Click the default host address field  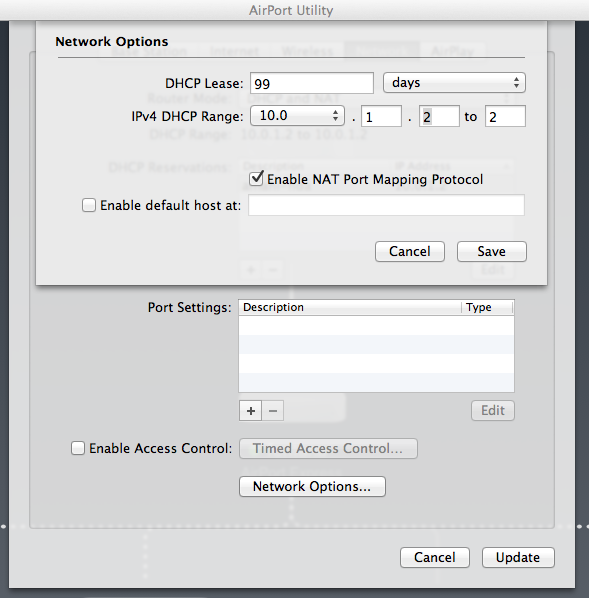[386, 205]
